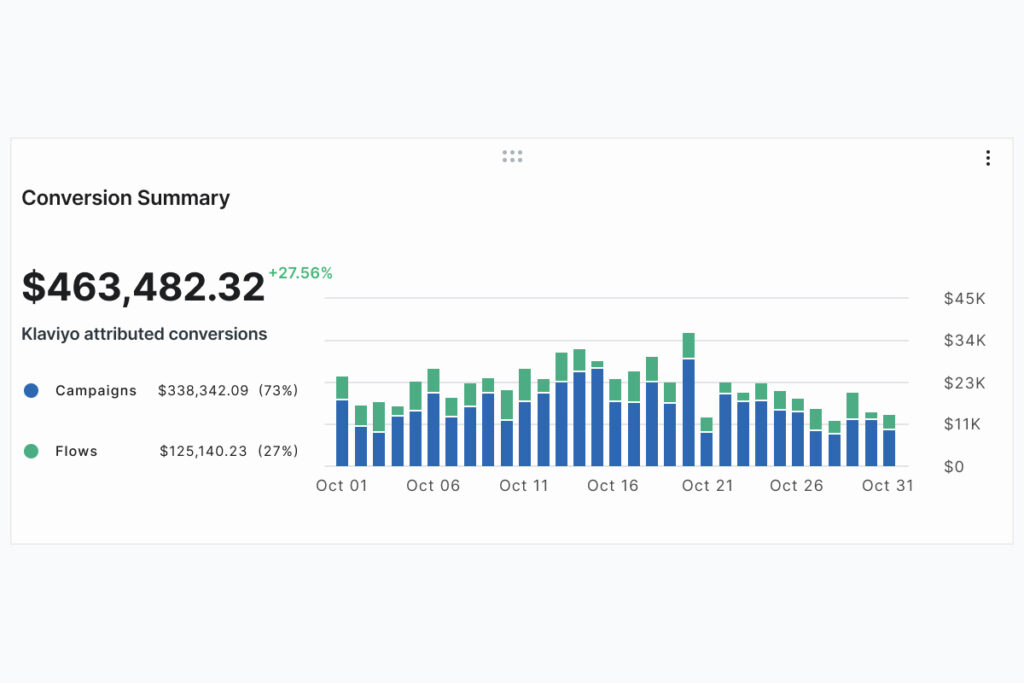
Task: Click the card drag handle dots
Action: (x=512, y=156)
